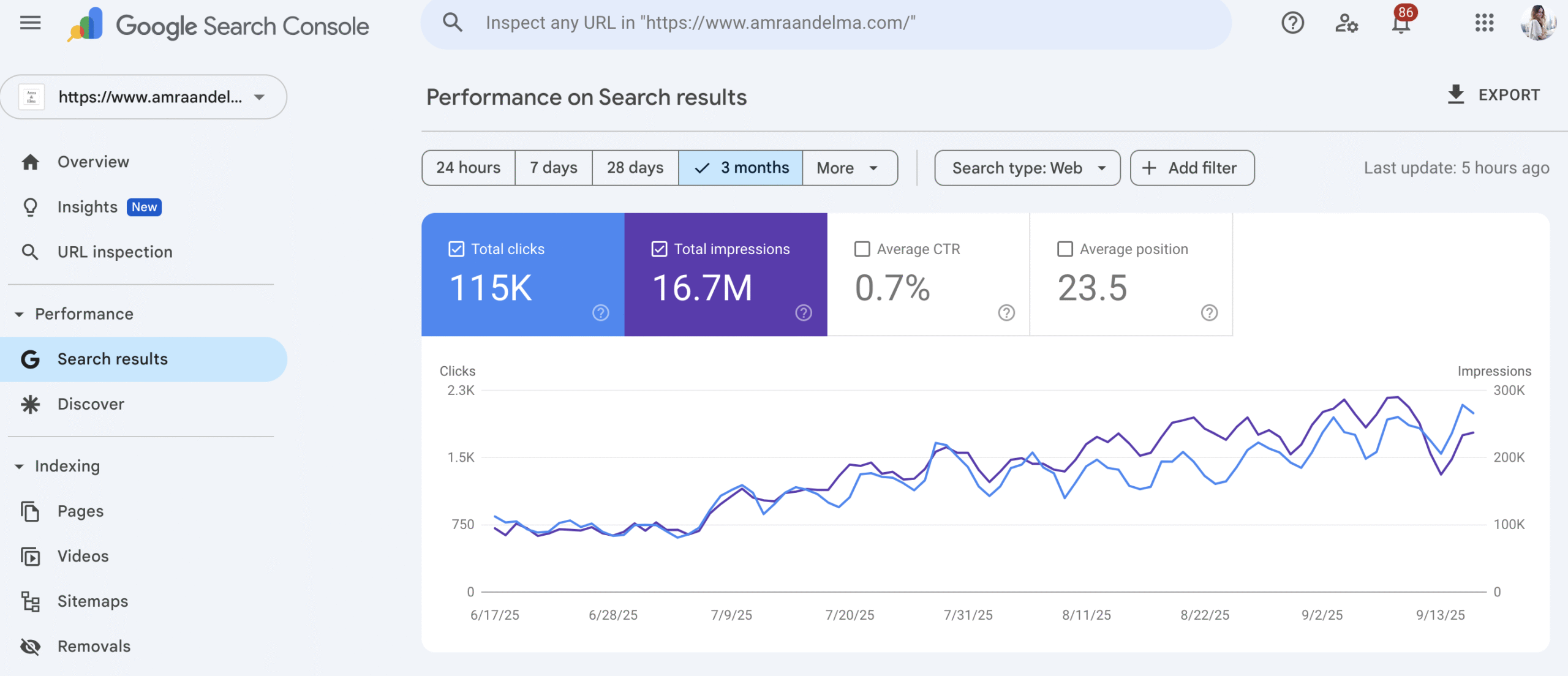Expand the More date range dropdown
Screen dimensions: 1568x676
tap(850, 168)
